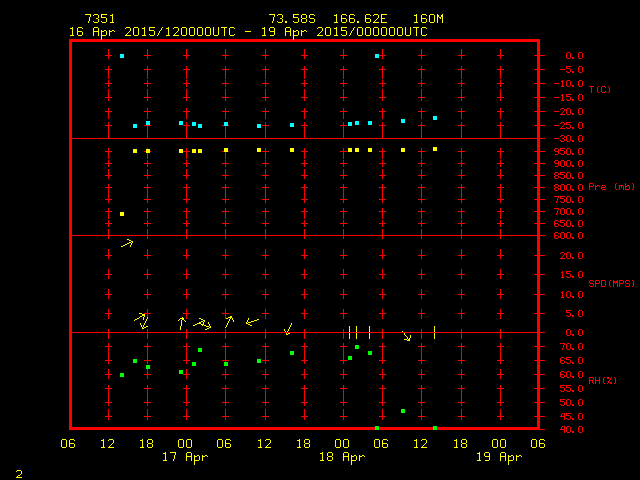This screenshot has width=640, height=480.
Task: Click the 19 Apr date label
Action: coord(498,457)
